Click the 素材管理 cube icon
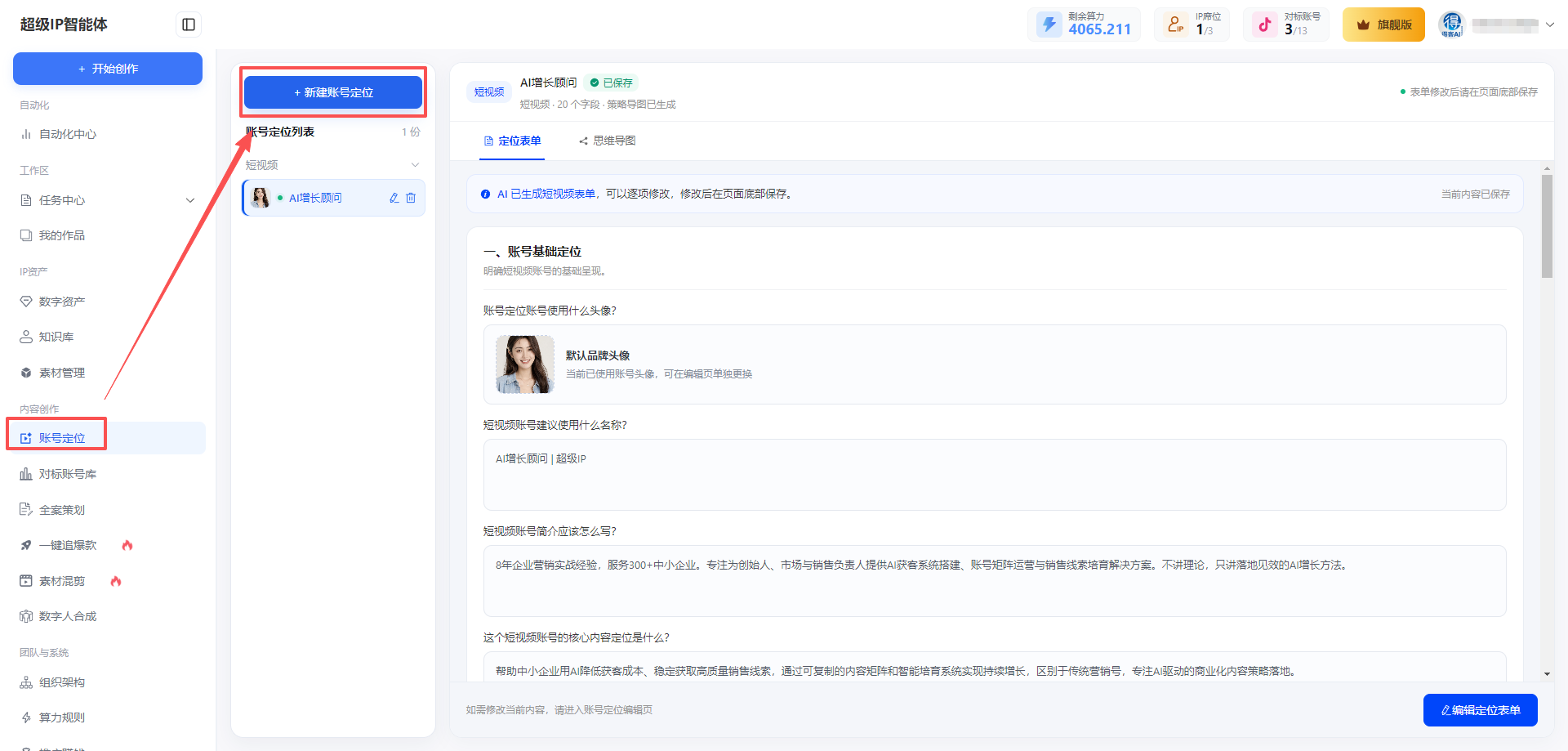This screenshot has width=1568, height=751. point(26,373)
